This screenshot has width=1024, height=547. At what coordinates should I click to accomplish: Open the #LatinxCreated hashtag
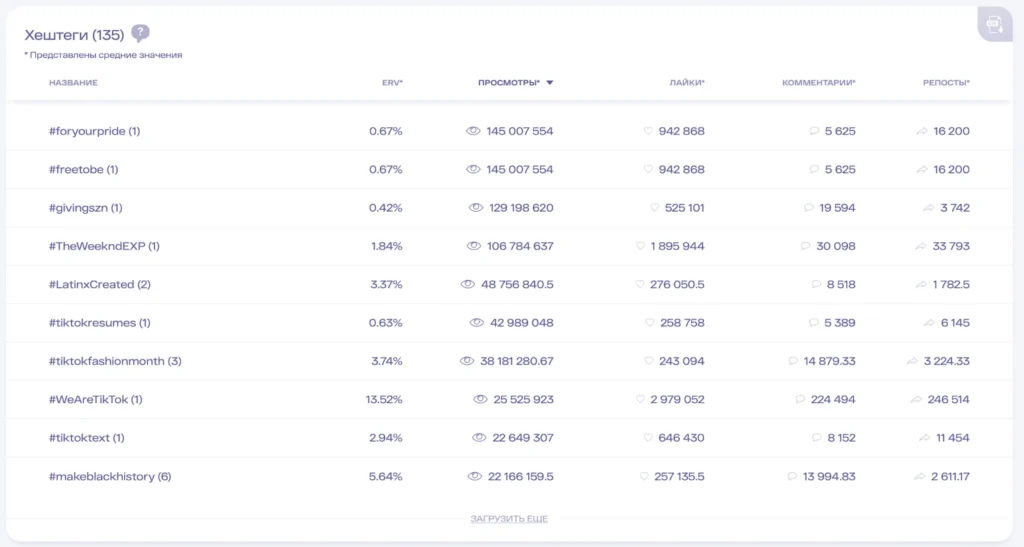(x=100, y=285)
